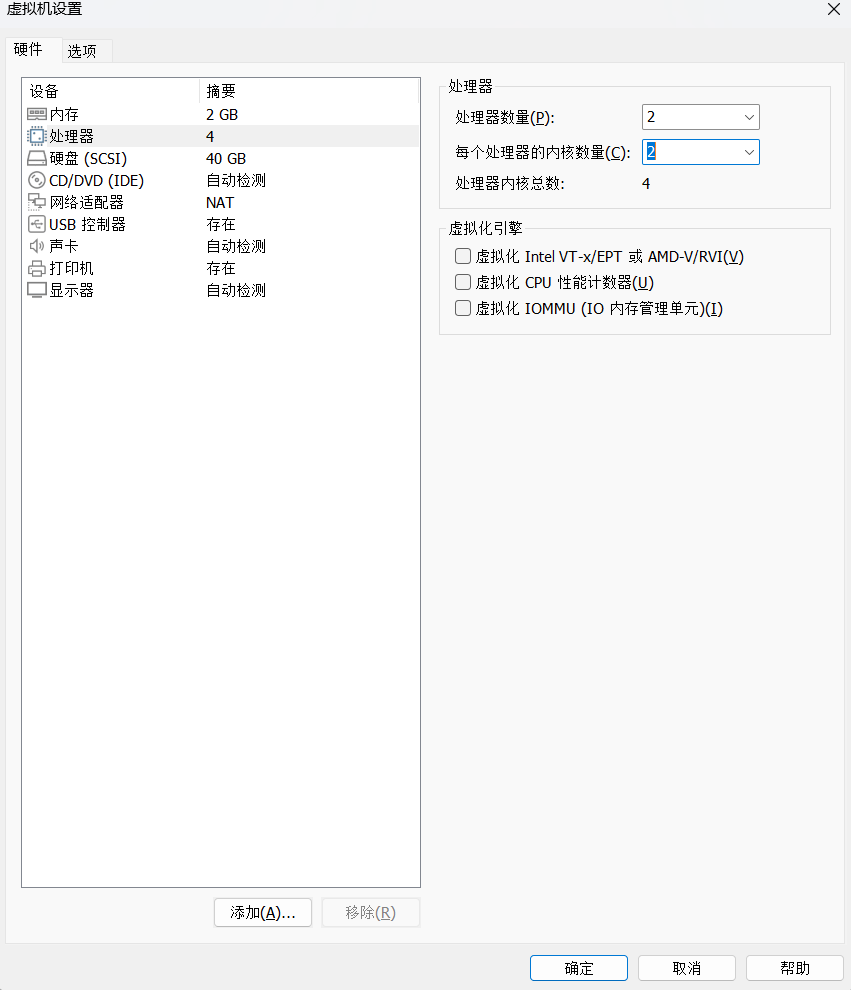Click the printer (打印机) icon

(37, 268)
